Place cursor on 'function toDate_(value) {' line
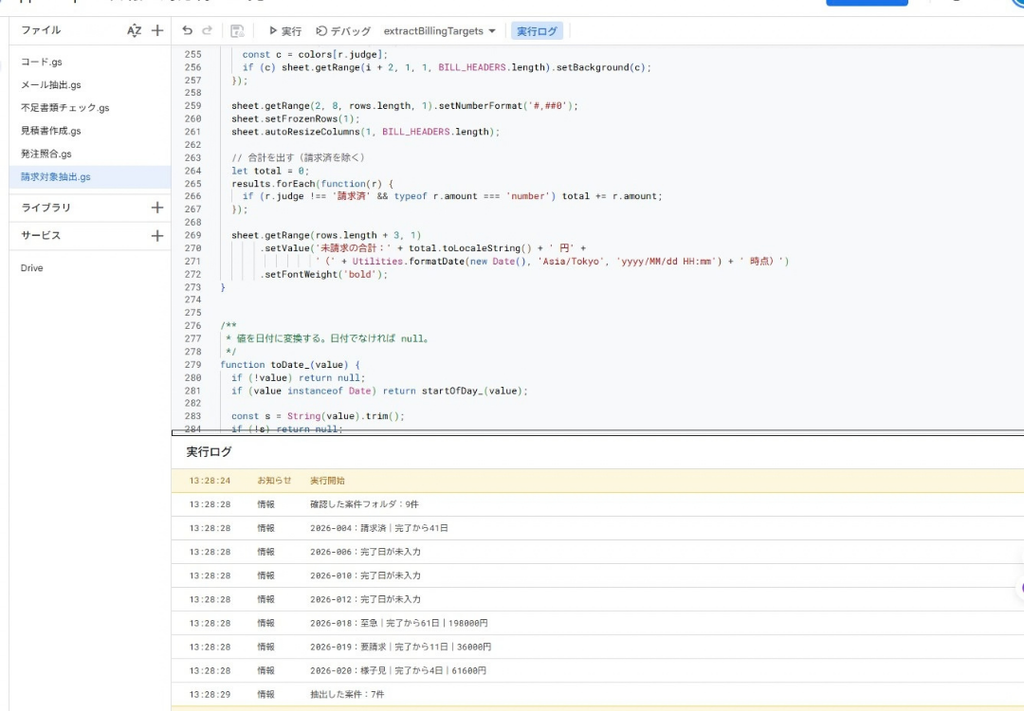Screen dimensions: 1024x711 pyautogui.click(x=290, y=364)
